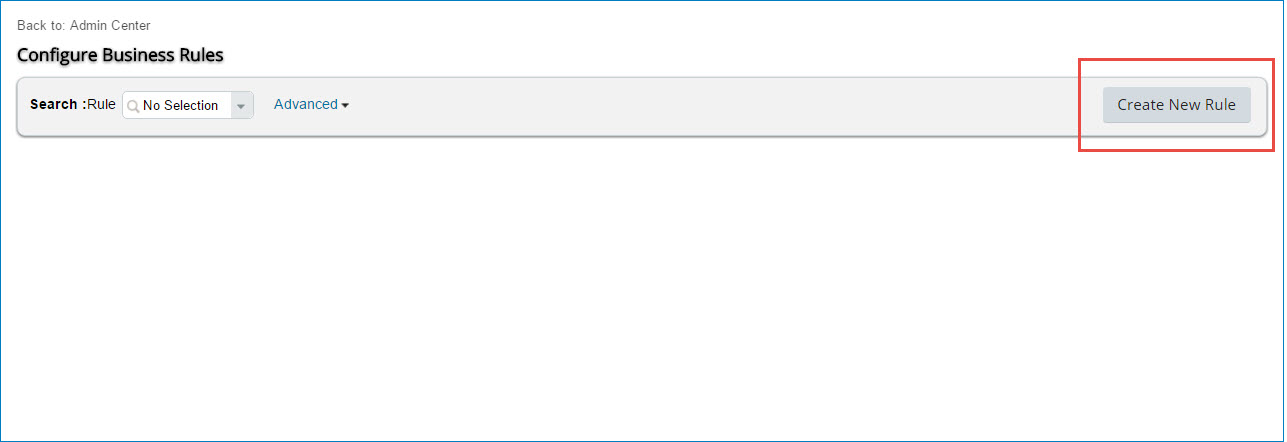The width and height of the screenshot is (1287, 442).
Task: Click the search glass beside No Selection
Action: [133, 106]
